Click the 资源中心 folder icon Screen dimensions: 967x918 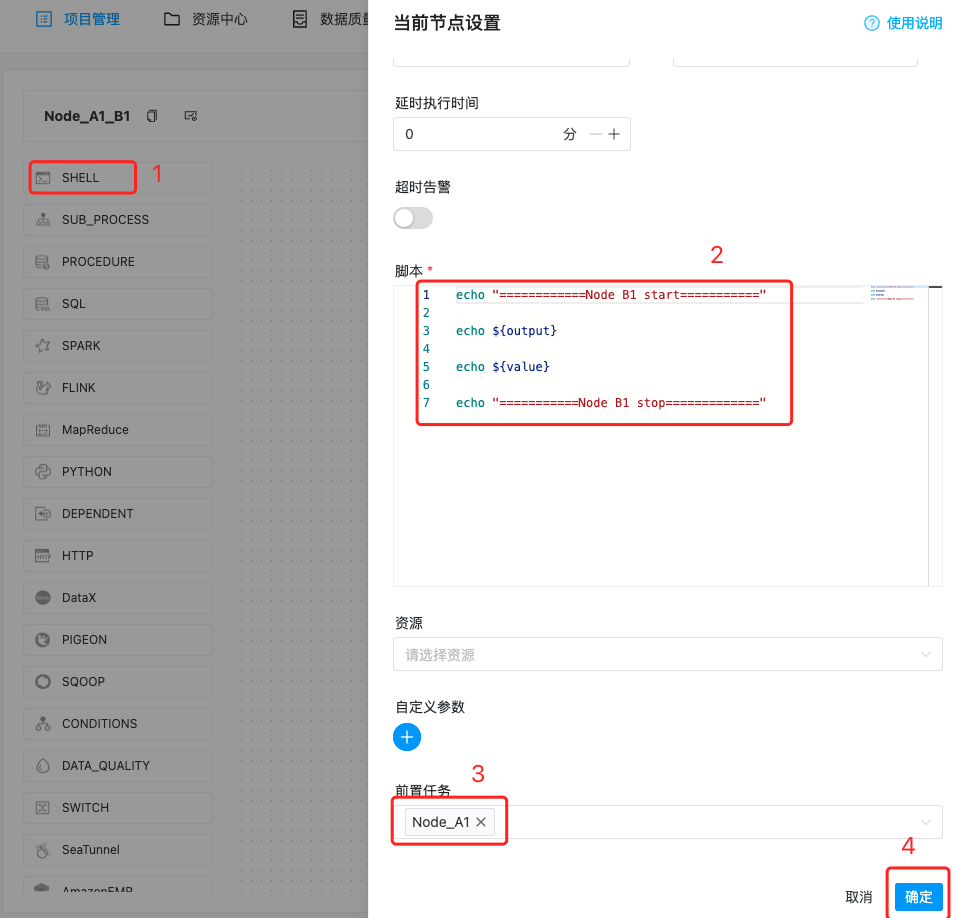(171, 19)
